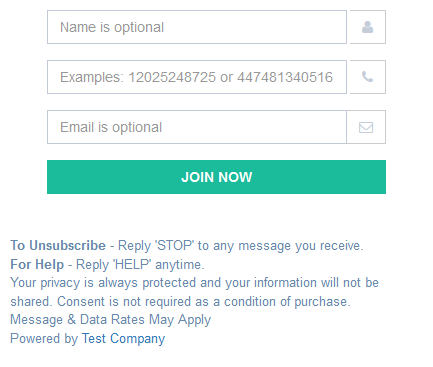Open the Test Company link
This screenshot has width=433, height=367.
click(123, 339)
